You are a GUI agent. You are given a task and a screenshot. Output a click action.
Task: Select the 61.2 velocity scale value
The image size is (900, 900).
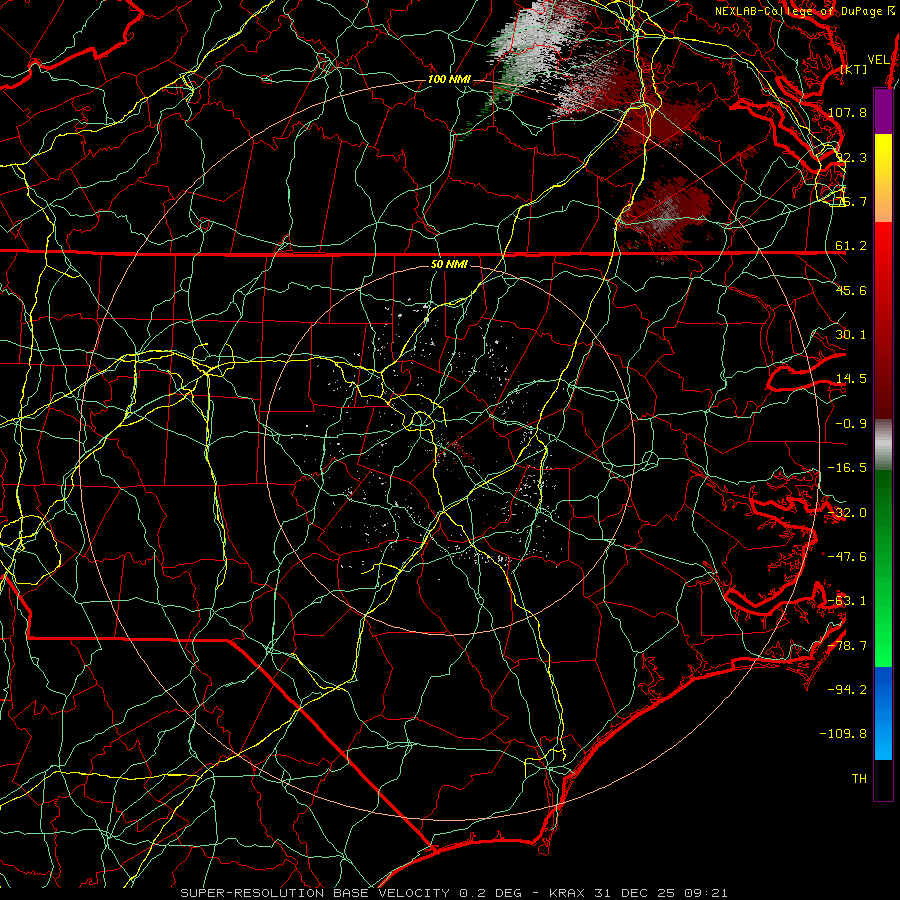[x=851, y=246]
